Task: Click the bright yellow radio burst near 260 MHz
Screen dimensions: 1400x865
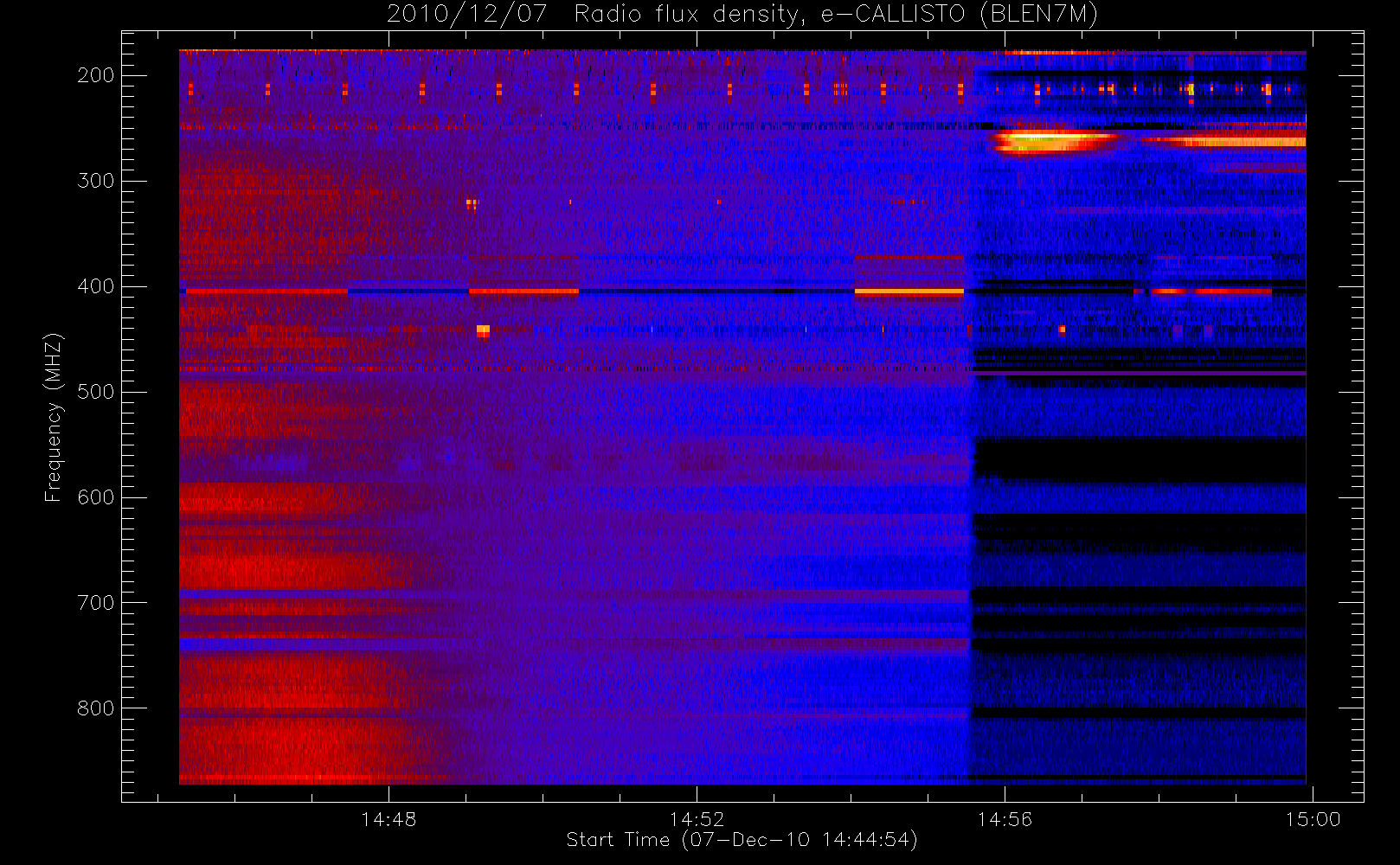Action: click(x=1054, y=141)
